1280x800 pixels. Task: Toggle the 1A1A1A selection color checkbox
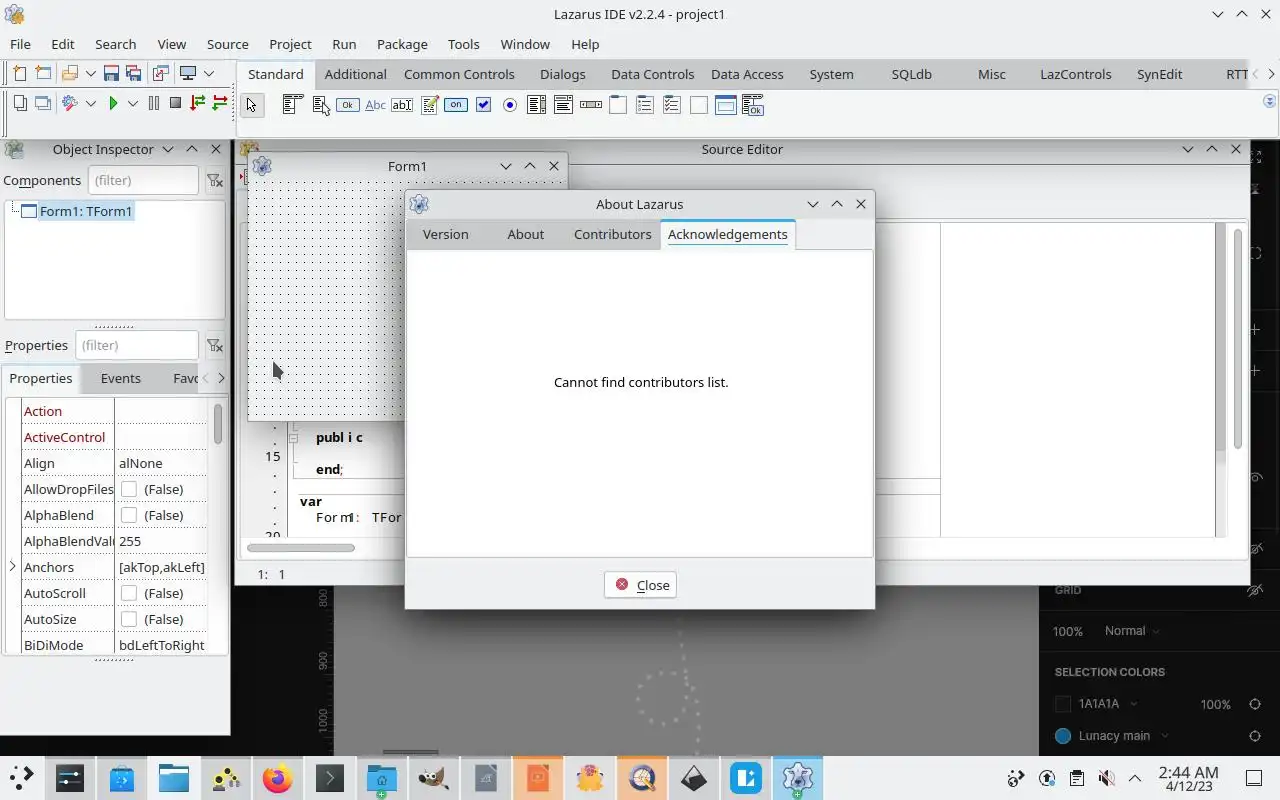[1063, 704]
